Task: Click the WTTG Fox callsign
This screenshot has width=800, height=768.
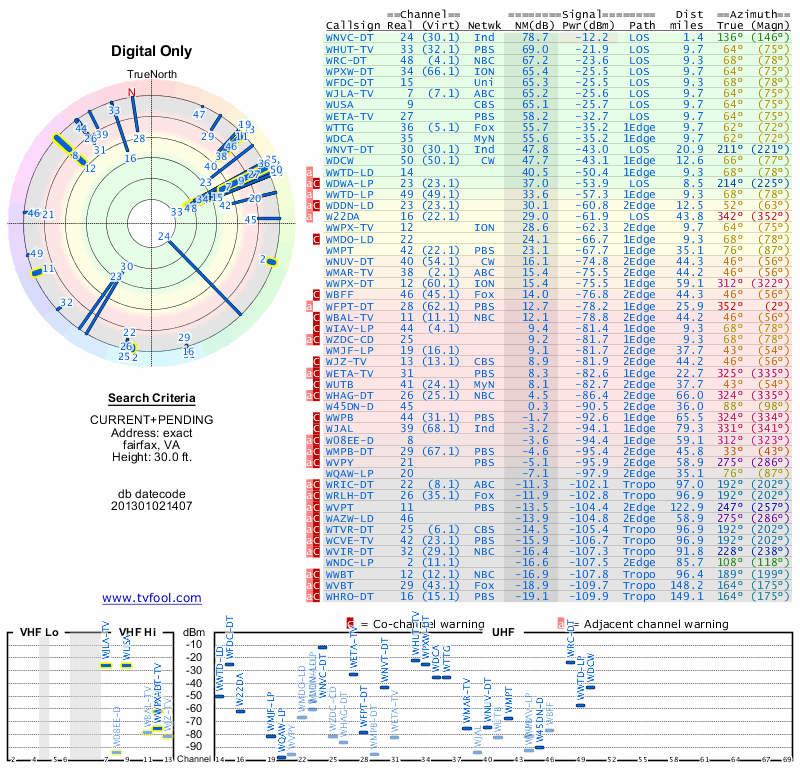Action: tap(339, 127)
